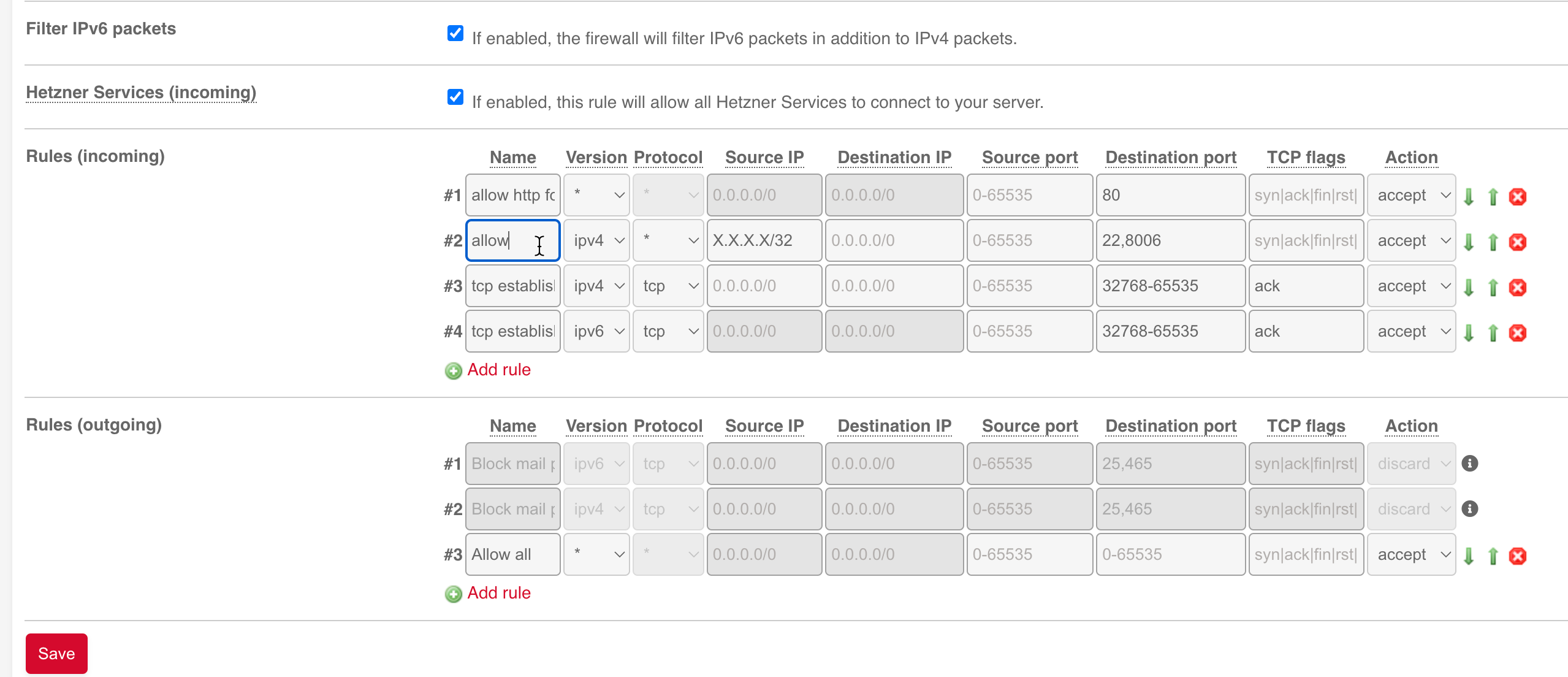The height and width of the screenshot is (677, 1568).
Task: Move incoming rule #2 down
Action: 1469,242
